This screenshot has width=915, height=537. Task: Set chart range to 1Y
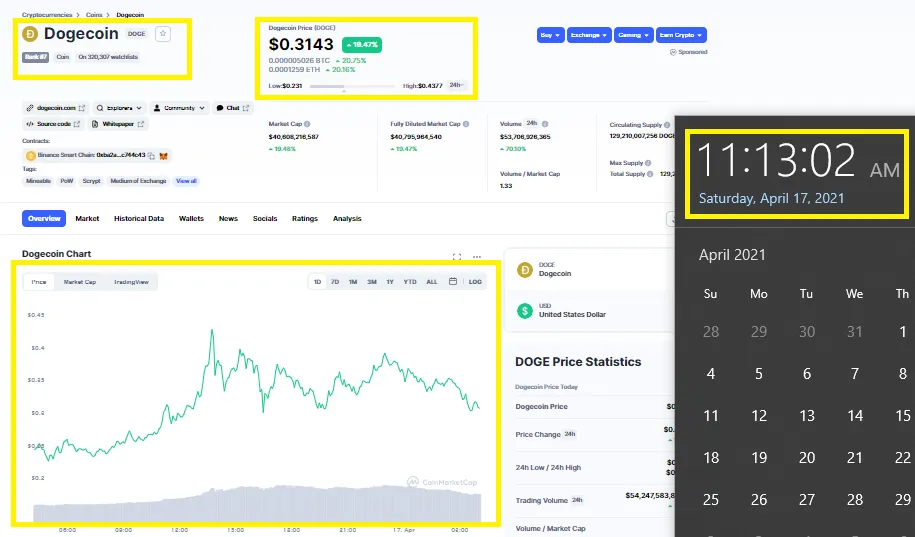click(x=390, y=282)
